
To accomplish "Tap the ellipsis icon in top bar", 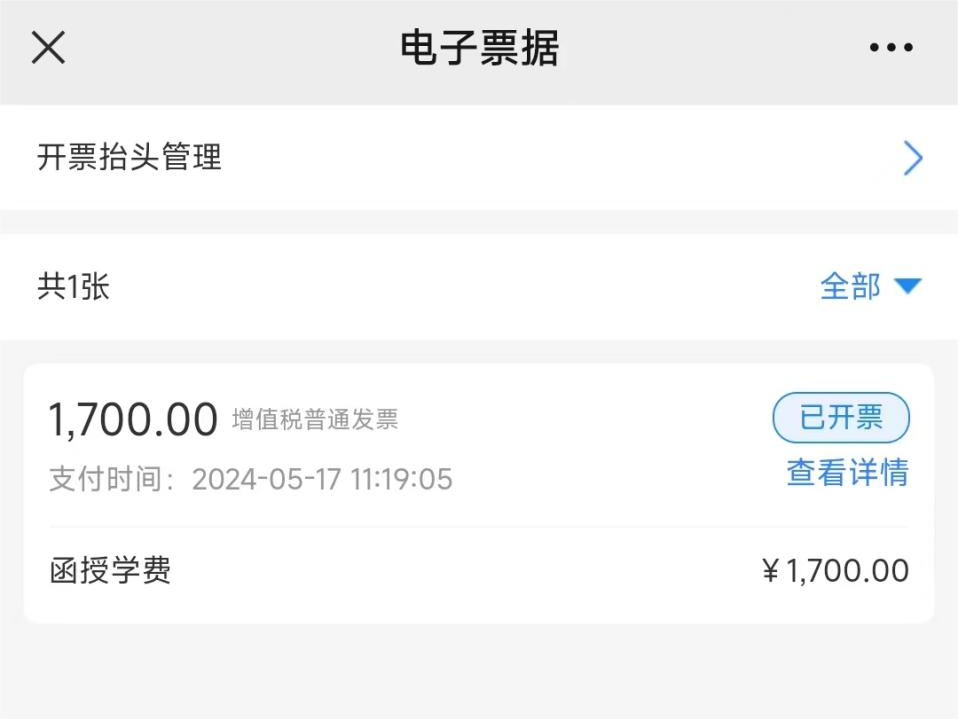I will tap(891, 47).
